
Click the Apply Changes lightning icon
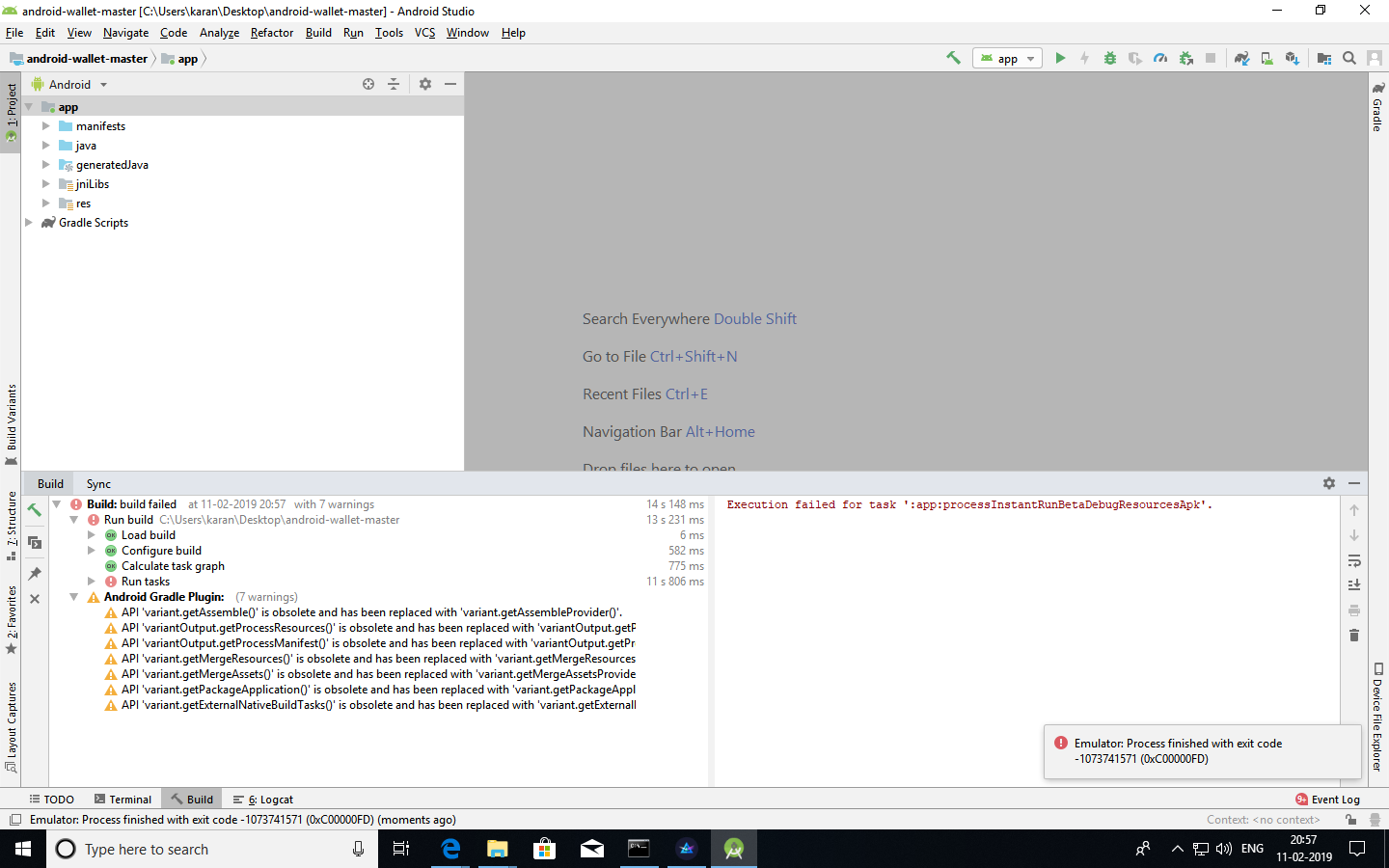(x=1084, y=58)
